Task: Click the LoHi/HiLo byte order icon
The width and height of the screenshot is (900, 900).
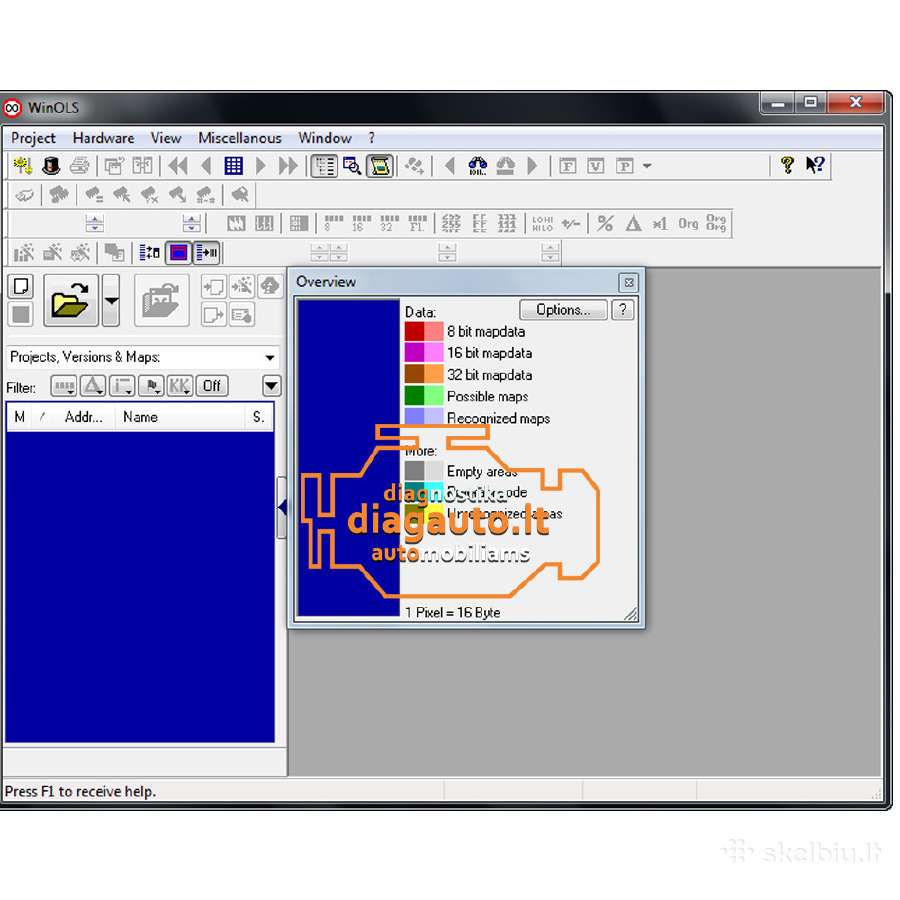Action: 542,223
